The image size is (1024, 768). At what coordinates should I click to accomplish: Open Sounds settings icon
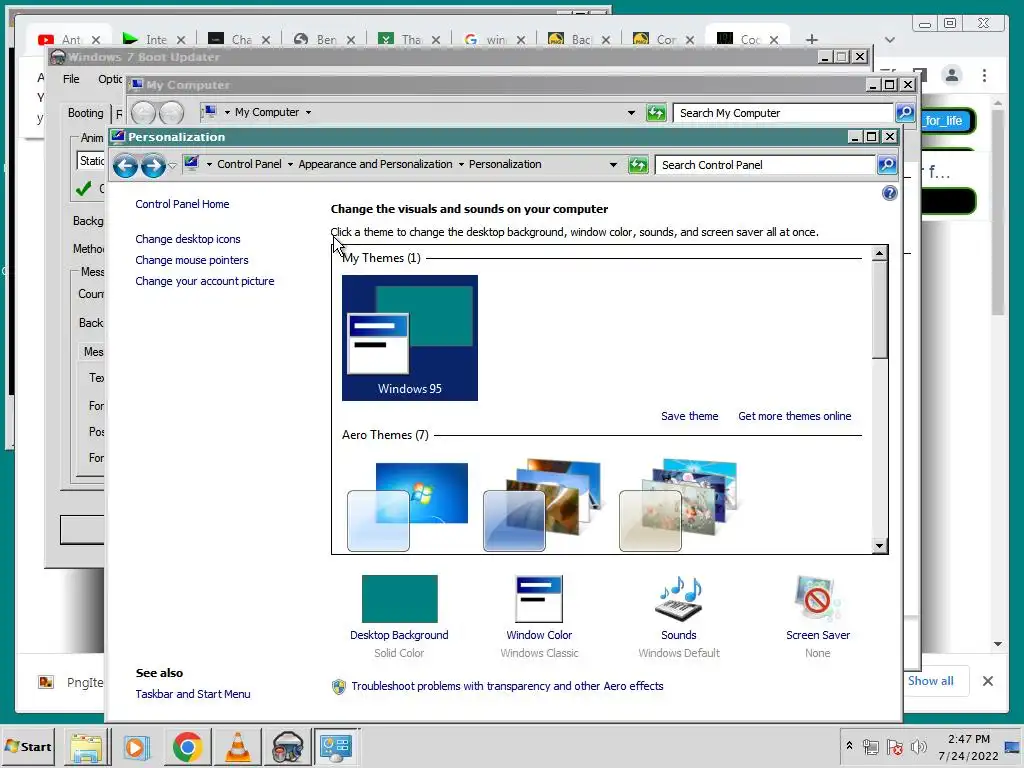pos(679,599)
